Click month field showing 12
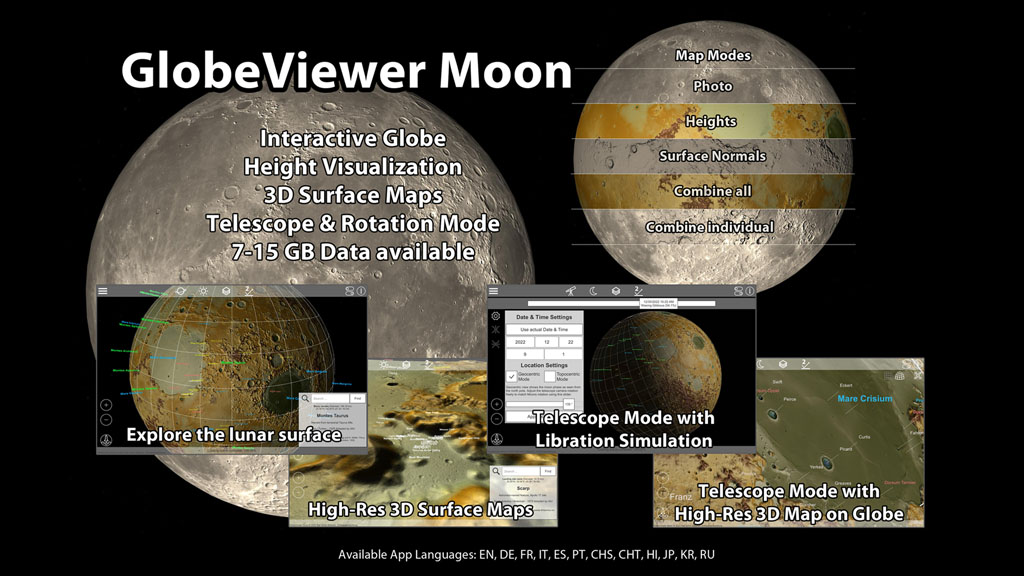The height and width of the screenshot is (576, 1024). (x=547, y=342)
